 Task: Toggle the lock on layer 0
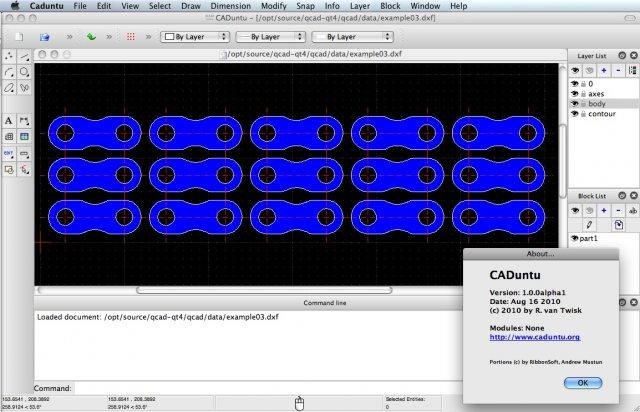(584, 84)
